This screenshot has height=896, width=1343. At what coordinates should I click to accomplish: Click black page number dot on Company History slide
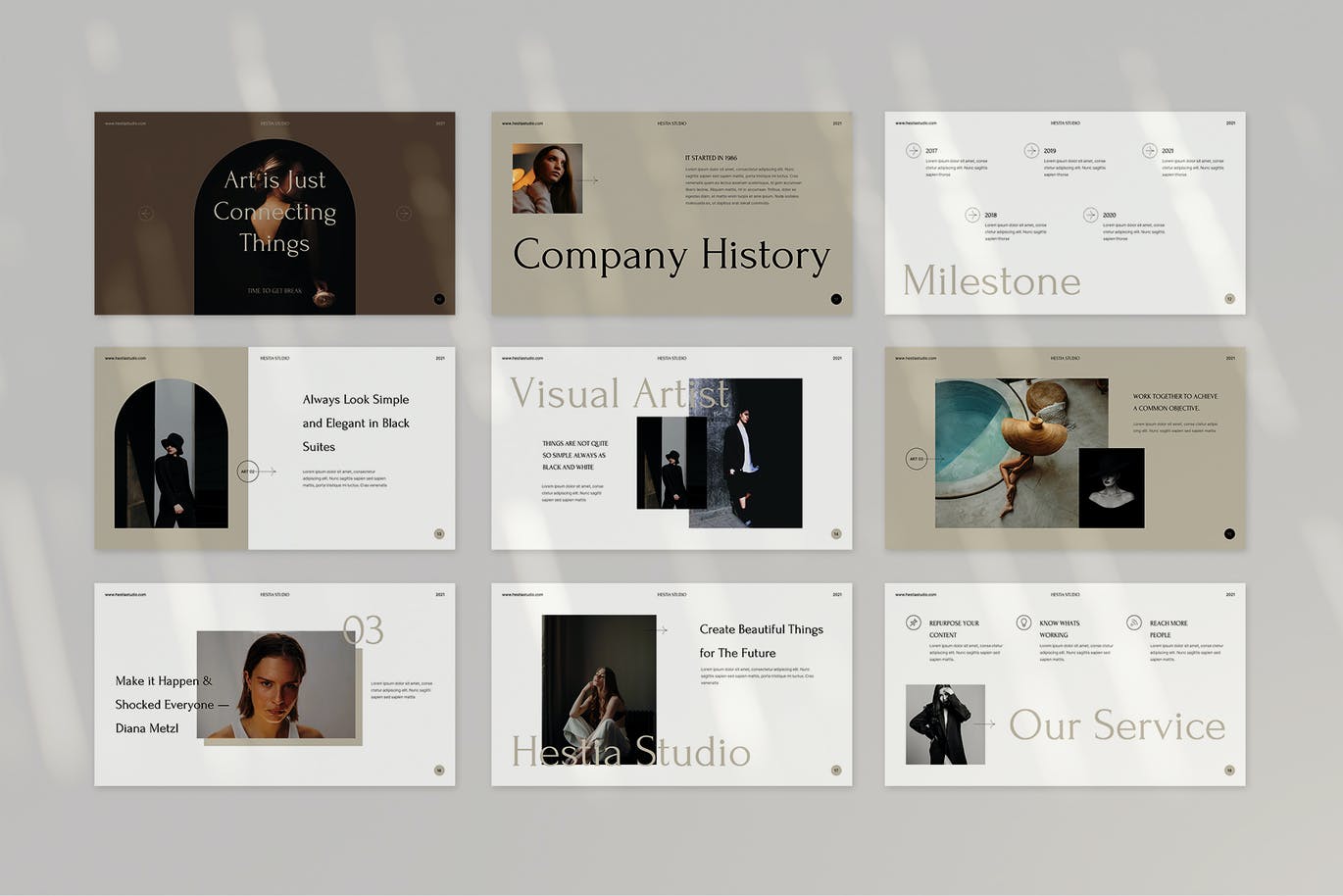coord(836,299)
